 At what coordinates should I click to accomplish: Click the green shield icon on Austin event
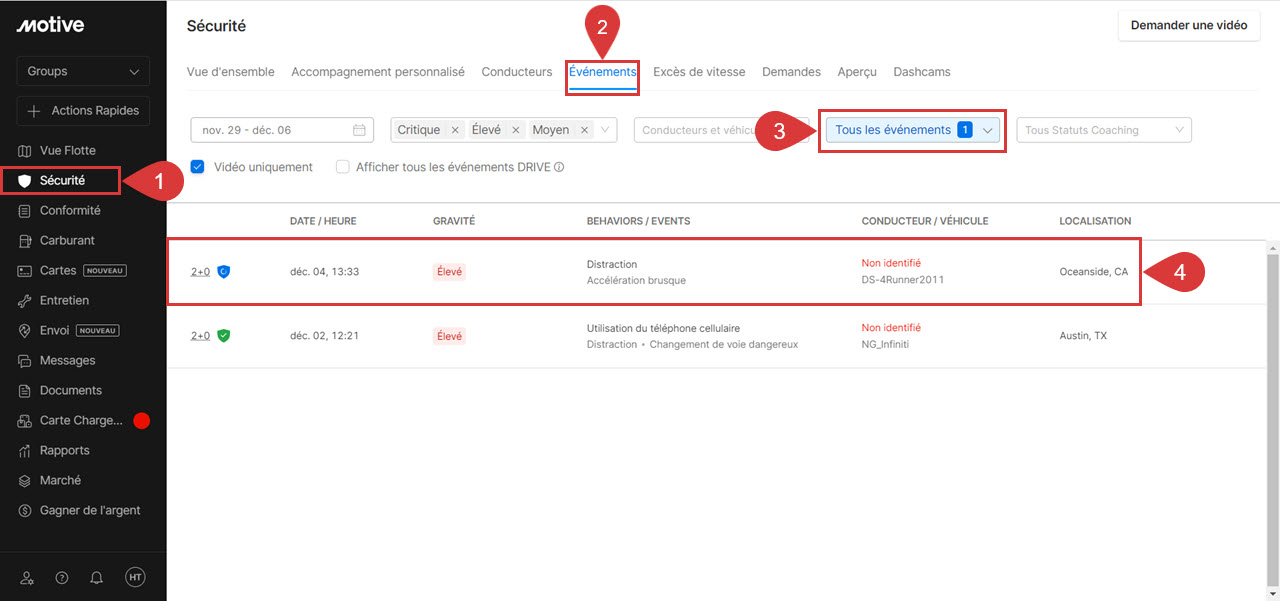point(224,336)
